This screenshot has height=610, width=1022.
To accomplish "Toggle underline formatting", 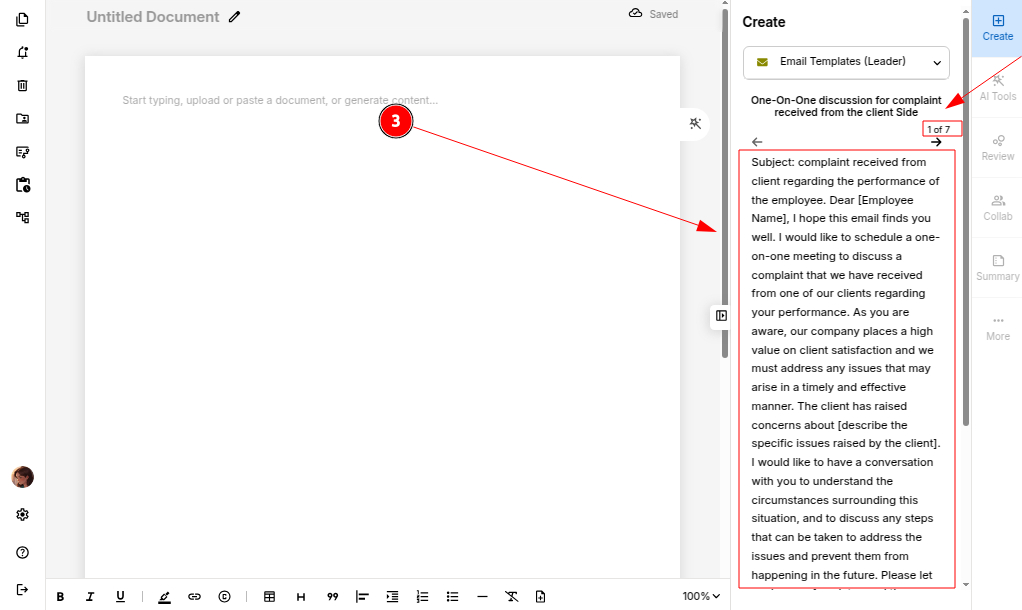I will tap(120, 596).
